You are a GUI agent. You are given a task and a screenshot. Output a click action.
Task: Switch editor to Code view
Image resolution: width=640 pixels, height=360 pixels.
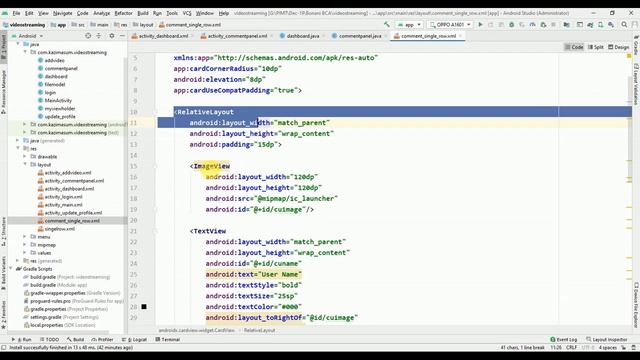(574, 47)
